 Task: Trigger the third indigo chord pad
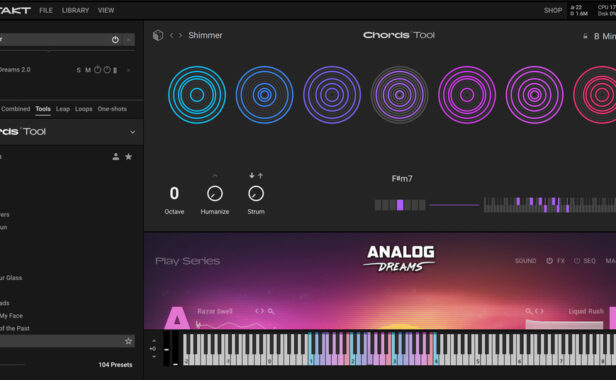(x=332, y=95)
